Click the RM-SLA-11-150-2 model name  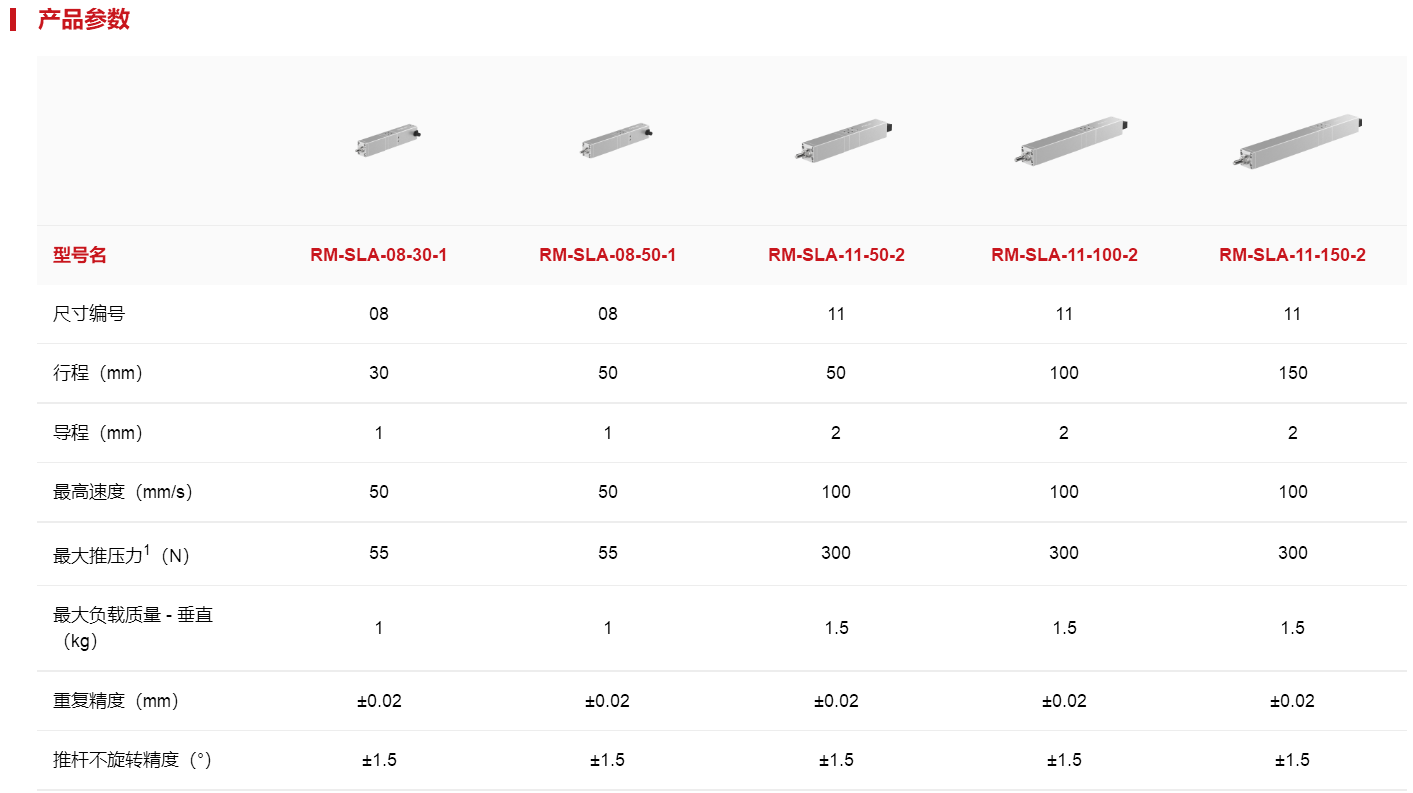point(1293,255)
